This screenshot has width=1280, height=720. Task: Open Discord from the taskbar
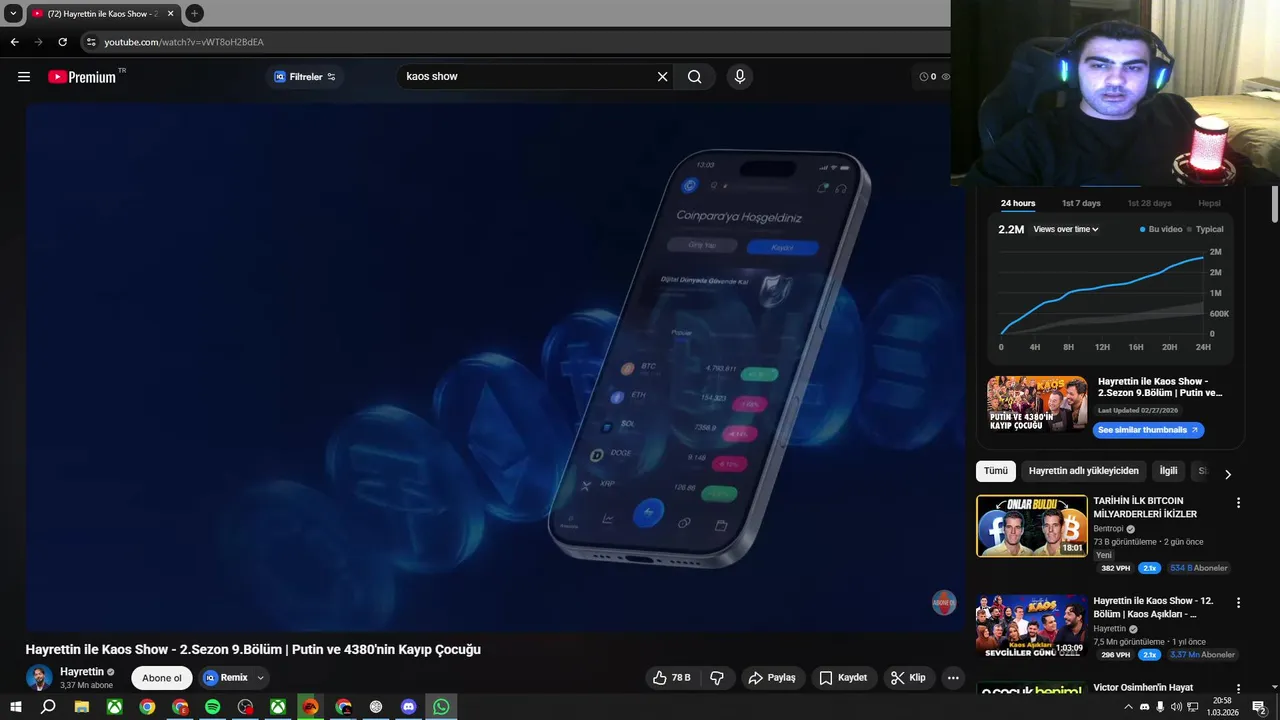point(408,707)
